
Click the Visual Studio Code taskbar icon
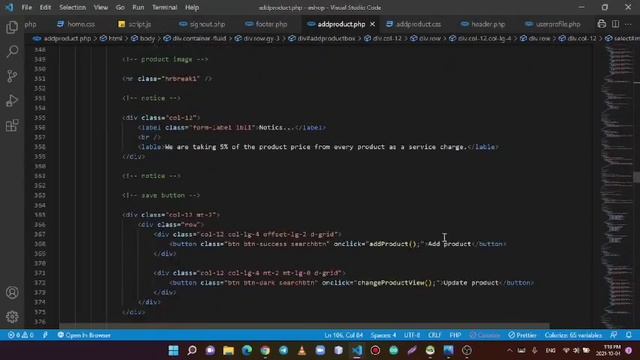[357, 350]
